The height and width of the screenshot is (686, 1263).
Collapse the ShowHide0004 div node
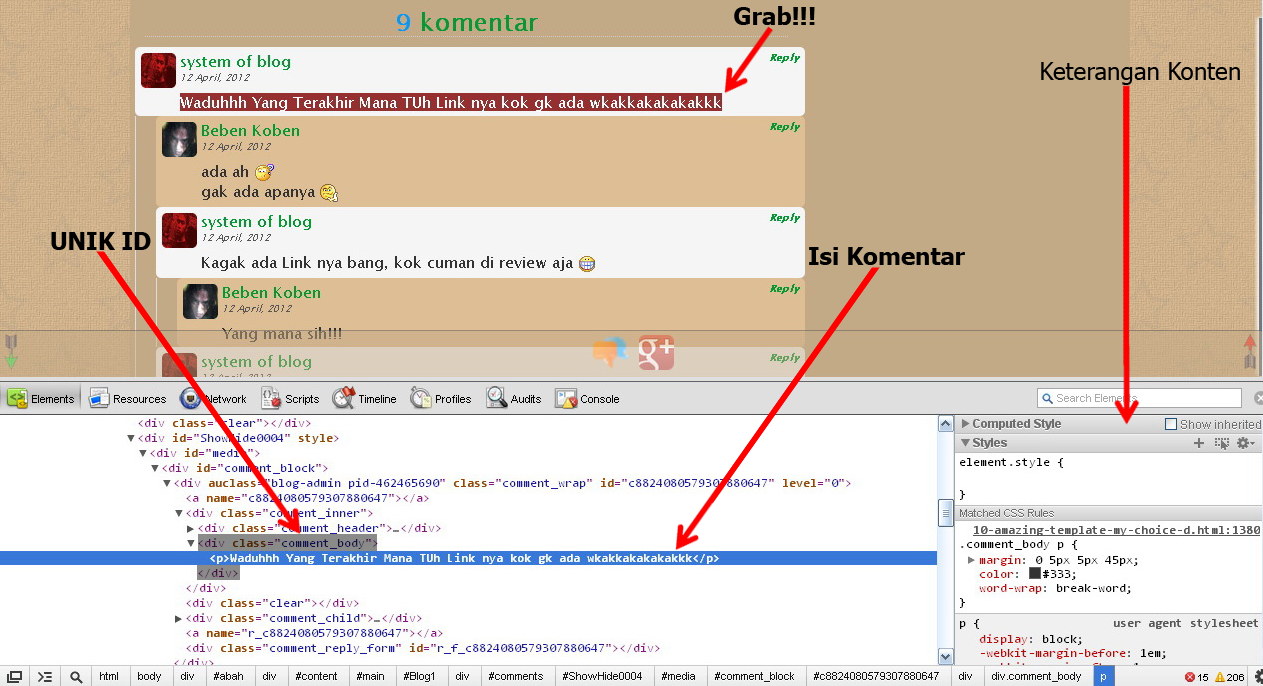[x=132, y=438]
